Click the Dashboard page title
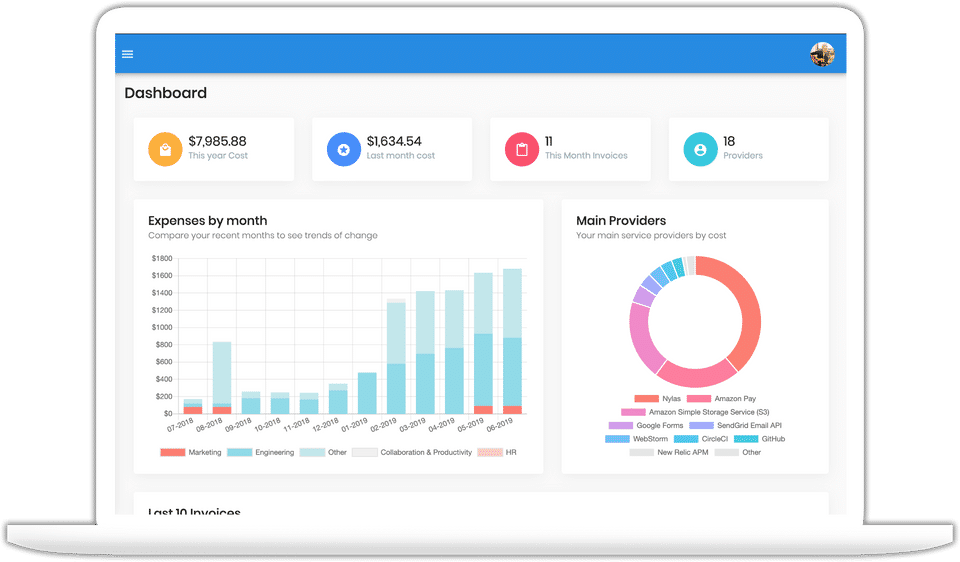This screenshot has height=562, width=960. pyautogui.click(x=165, y=93)
